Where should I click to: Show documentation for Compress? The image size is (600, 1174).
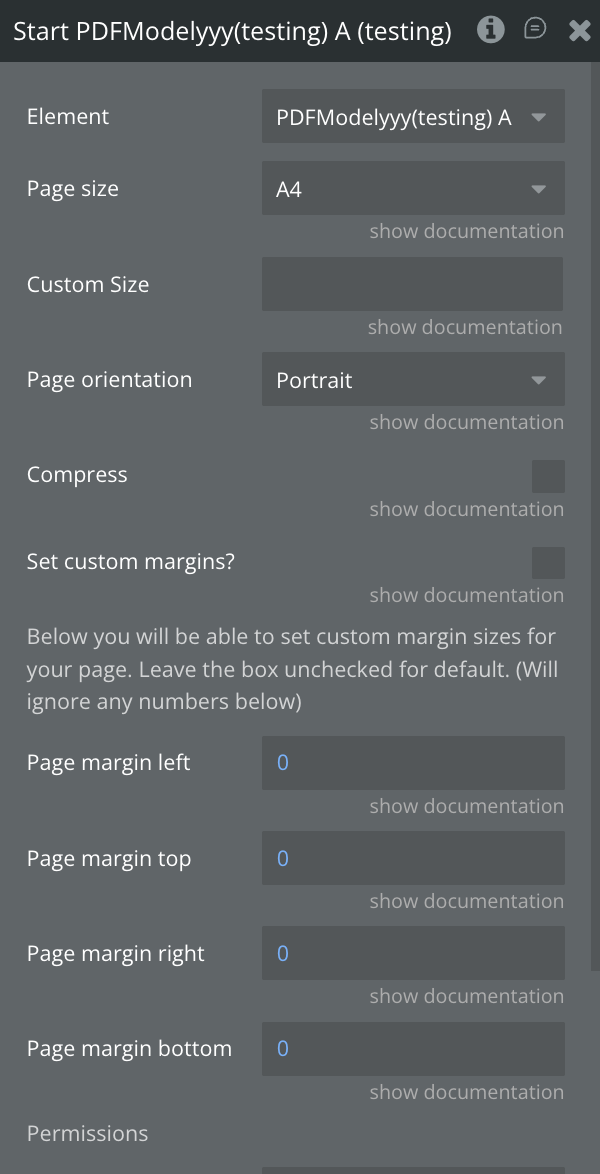coord(466,510)
